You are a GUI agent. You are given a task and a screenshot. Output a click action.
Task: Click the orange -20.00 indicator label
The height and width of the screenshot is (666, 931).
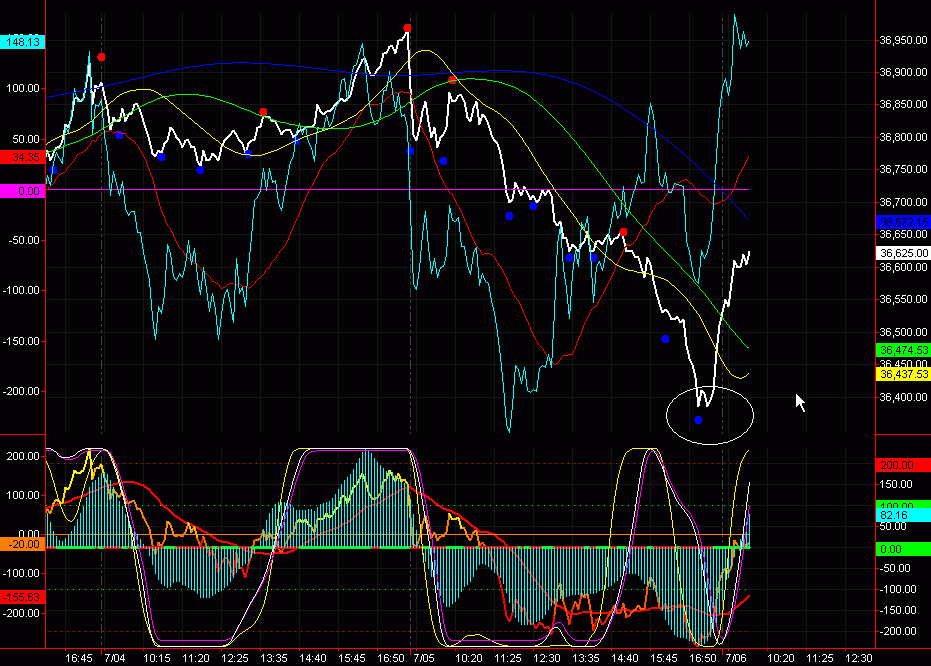(23, 544)
